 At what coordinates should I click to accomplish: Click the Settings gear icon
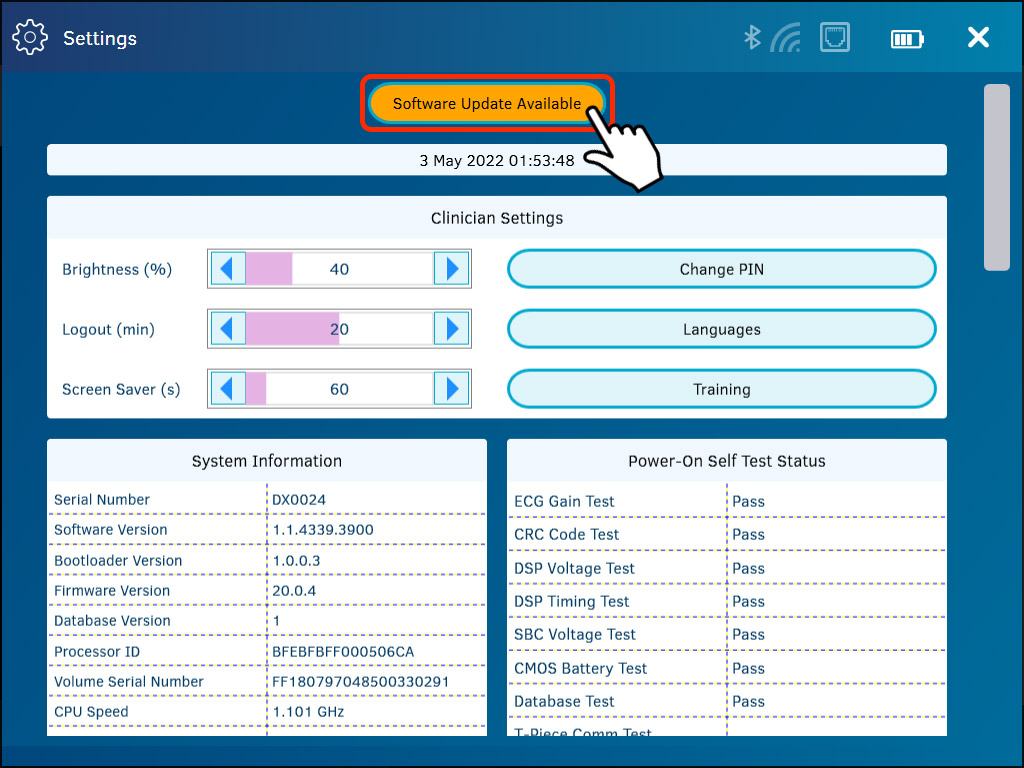(30, 38)
